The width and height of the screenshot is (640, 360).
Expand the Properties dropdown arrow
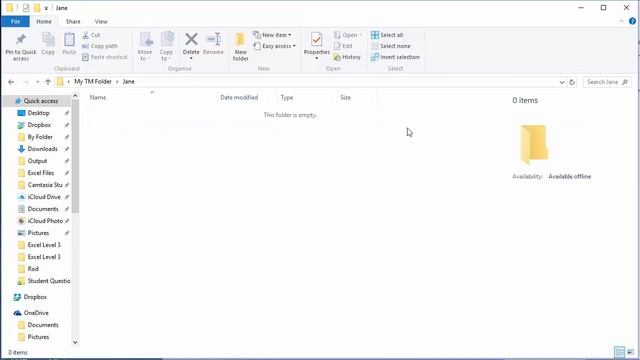tap(316, 58)
